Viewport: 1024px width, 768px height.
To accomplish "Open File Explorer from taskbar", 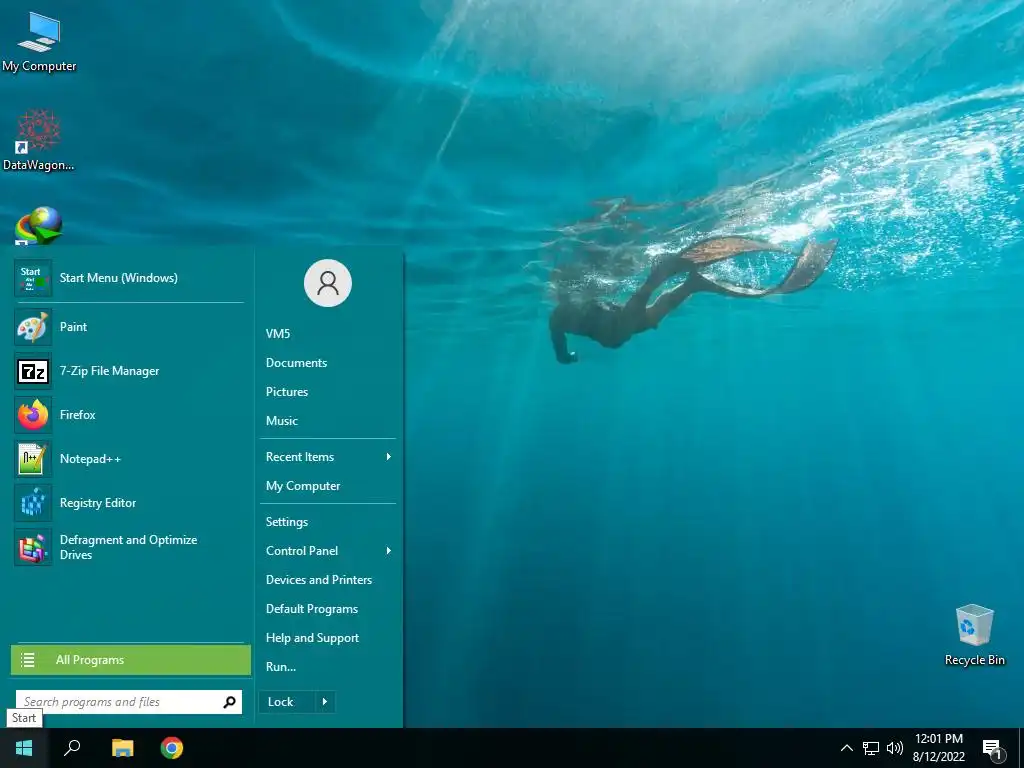I will coord(122,748).
